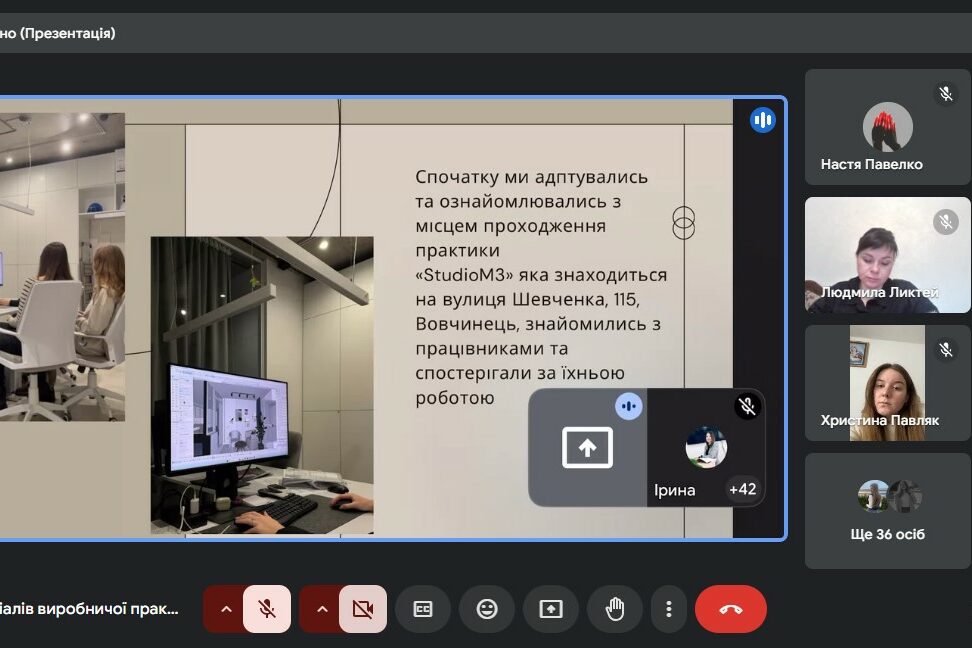
Task: Select the +42 participants badge
Action: 742,489
